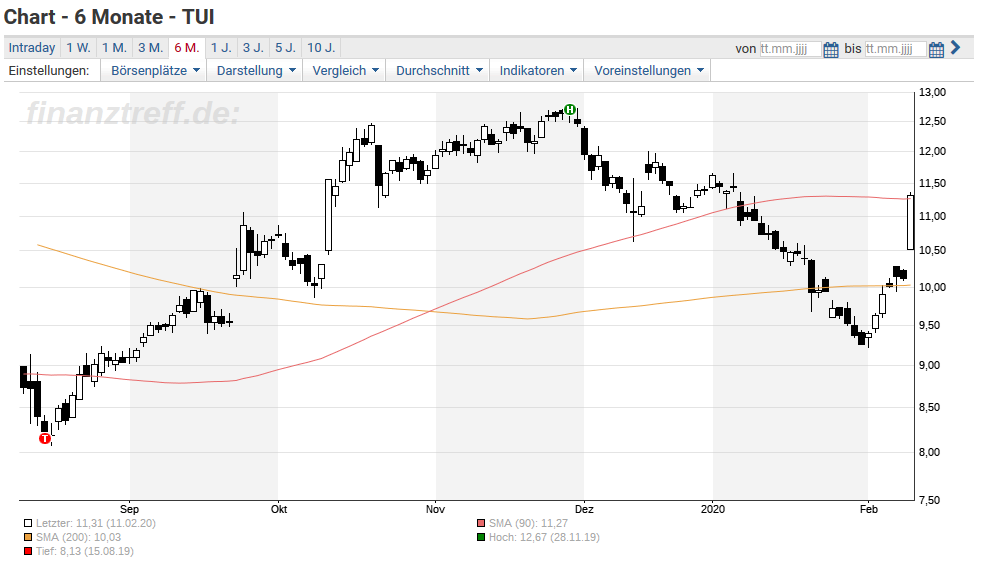Focus the 'von' start date input field
The width and height of the screenshot is (985, 563).
790,49
